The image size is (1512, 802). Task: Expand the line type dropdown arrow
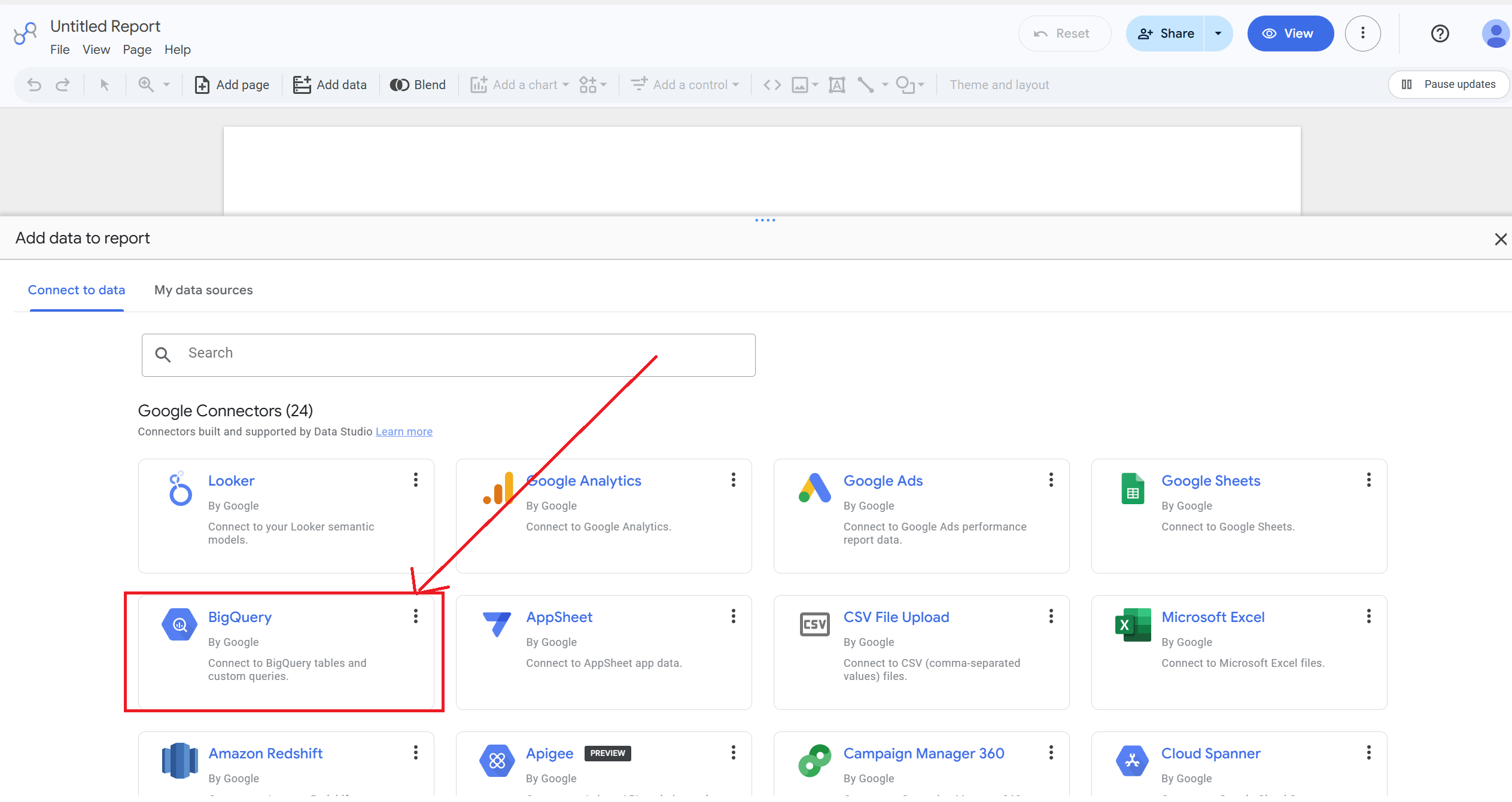885,85
